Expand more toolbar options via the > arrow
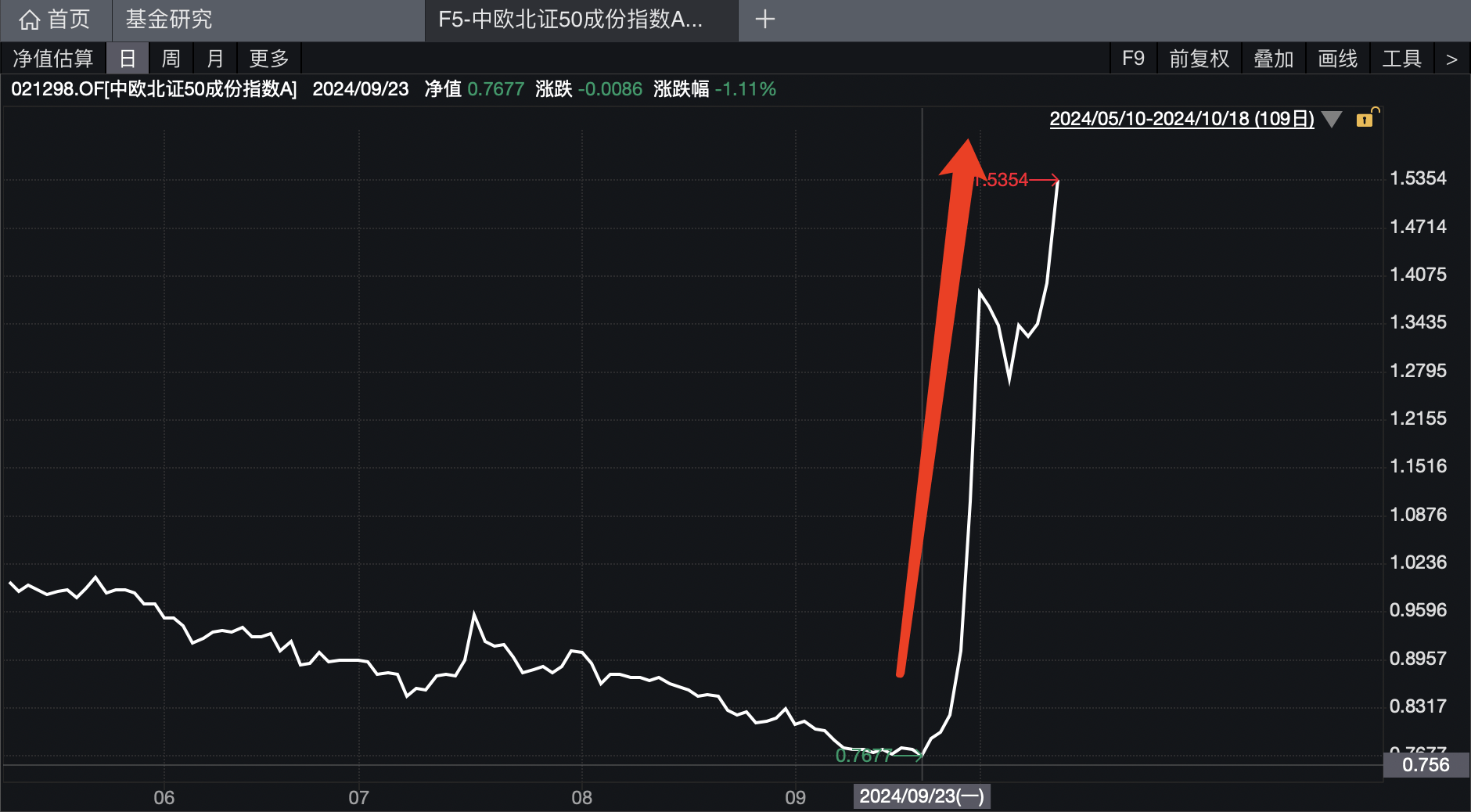The width and height of the screenshot is (1471, 812). click(x=1453, y=58)
